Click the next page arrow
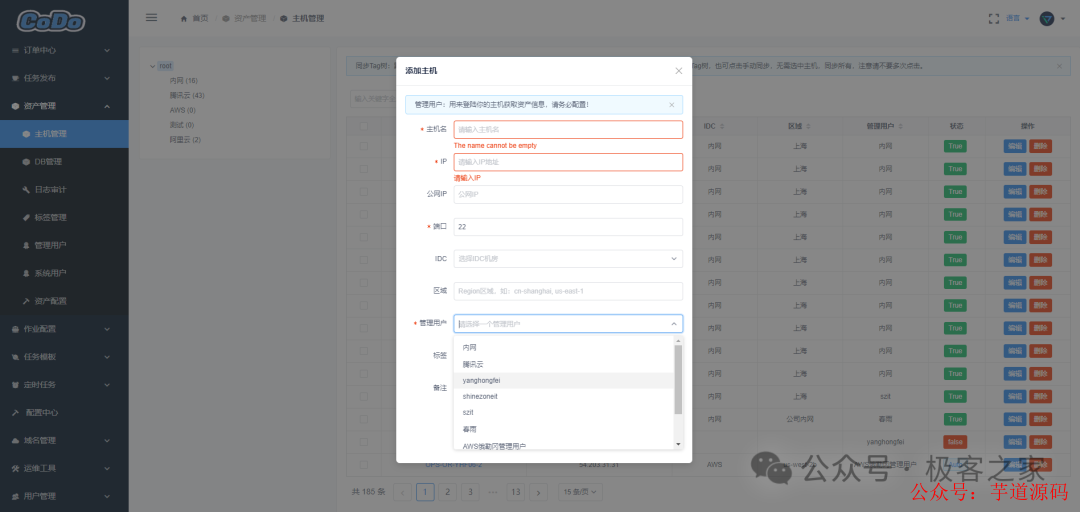Screen dimensions: 1080x512 539,492
